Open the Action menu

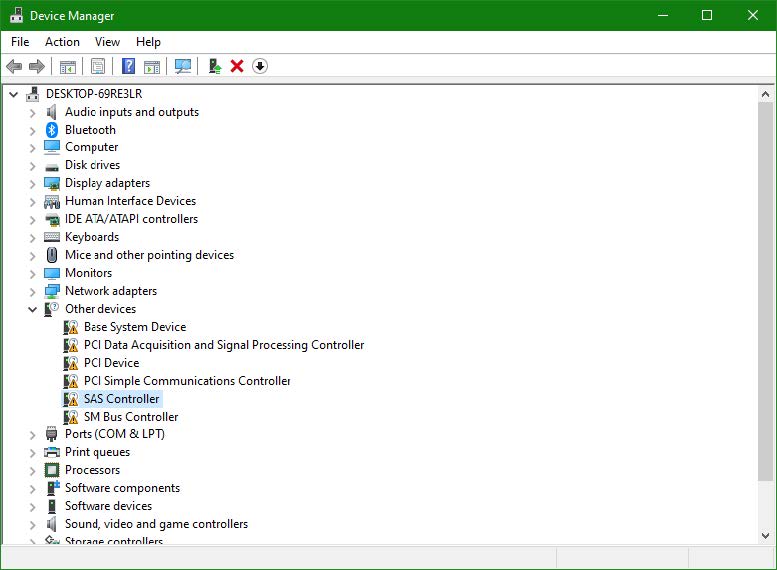pos(62,42)
